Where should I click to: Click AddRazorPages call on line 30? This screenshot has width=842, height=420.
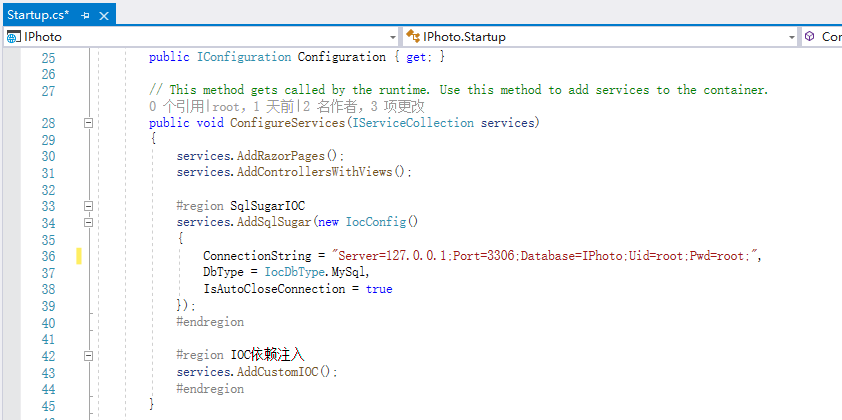click(281, 156)
